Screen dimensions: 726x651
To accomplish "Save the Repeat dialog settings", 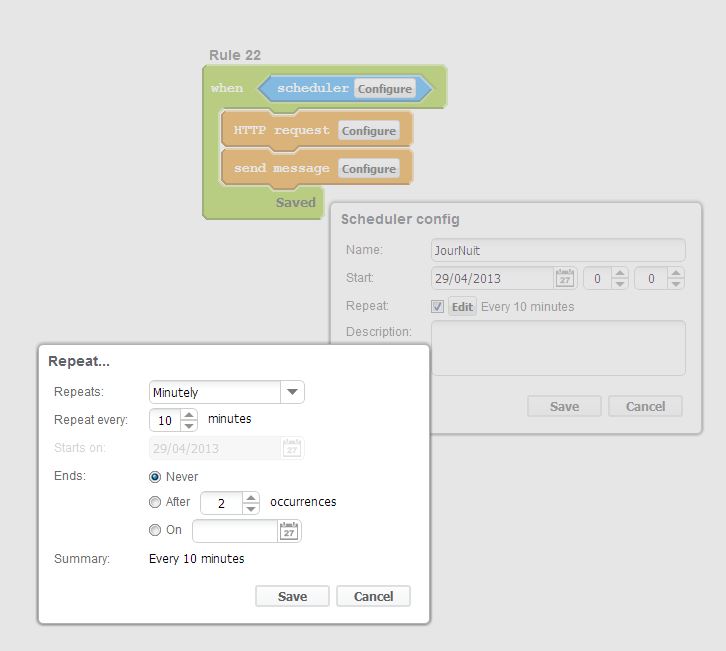I will point(292,596).
